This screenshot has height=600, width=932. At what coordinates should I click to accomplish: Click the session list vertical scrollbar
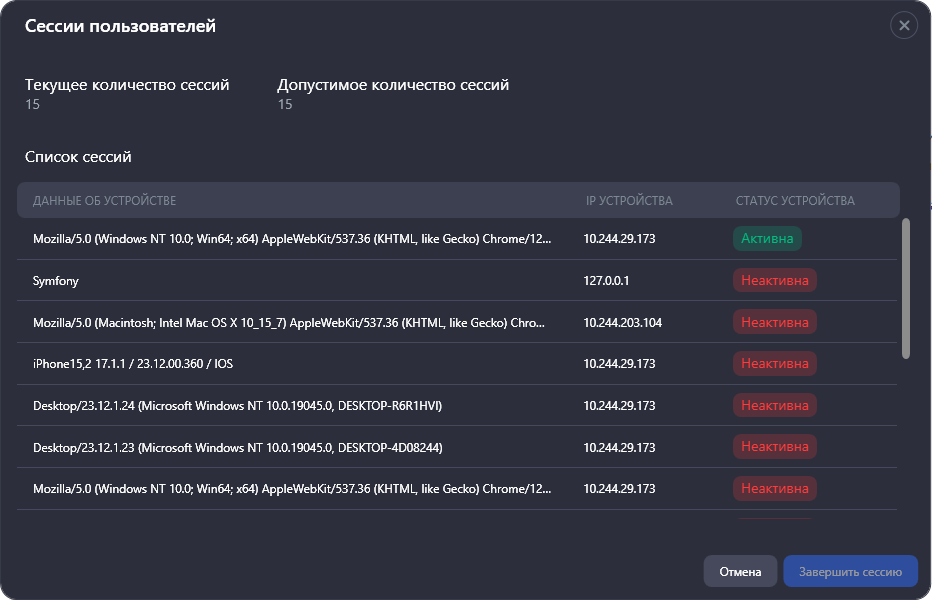(906, 288)
